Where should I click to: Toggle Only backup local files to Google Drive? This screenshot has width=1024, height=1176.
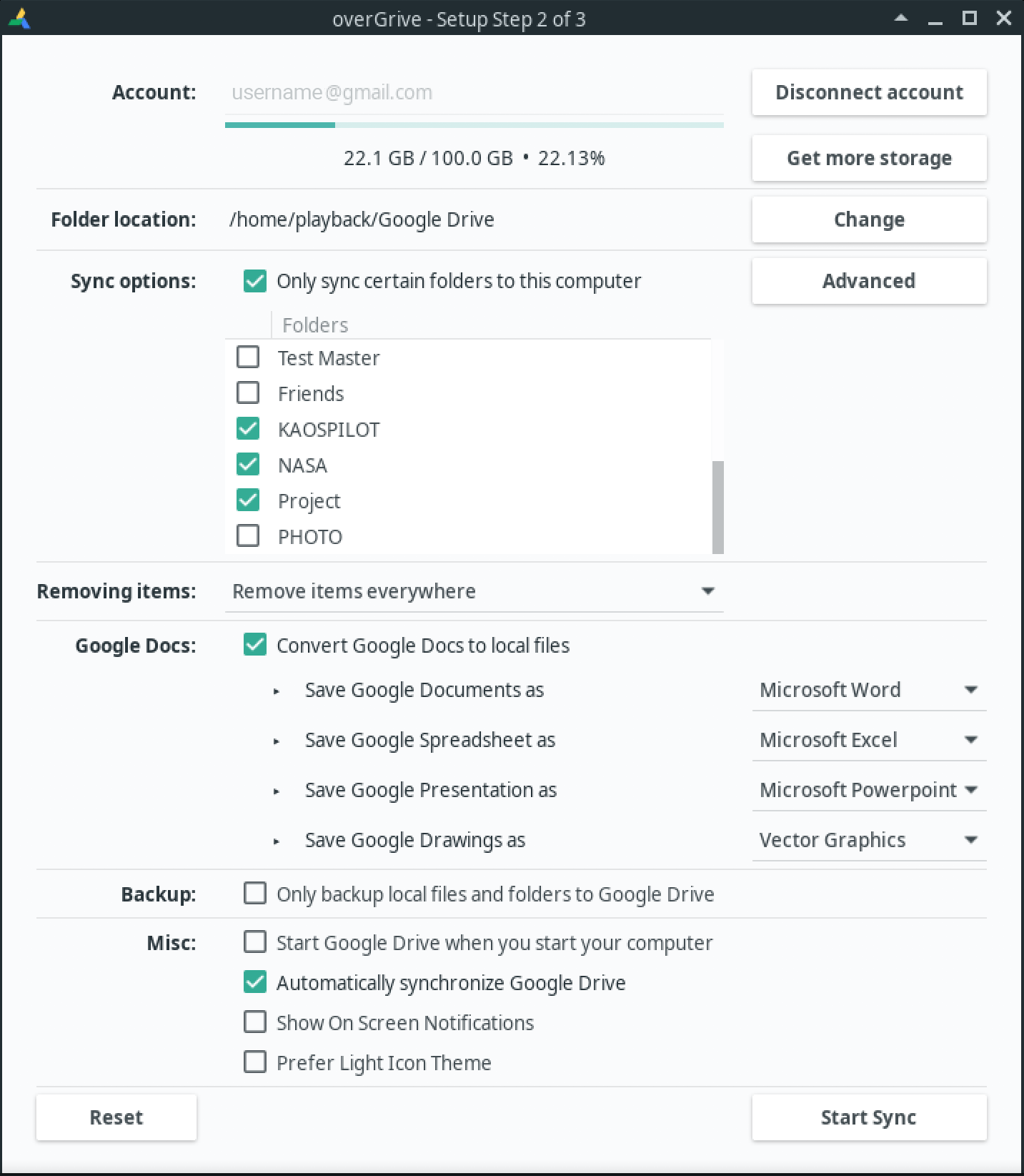(255, 894)
